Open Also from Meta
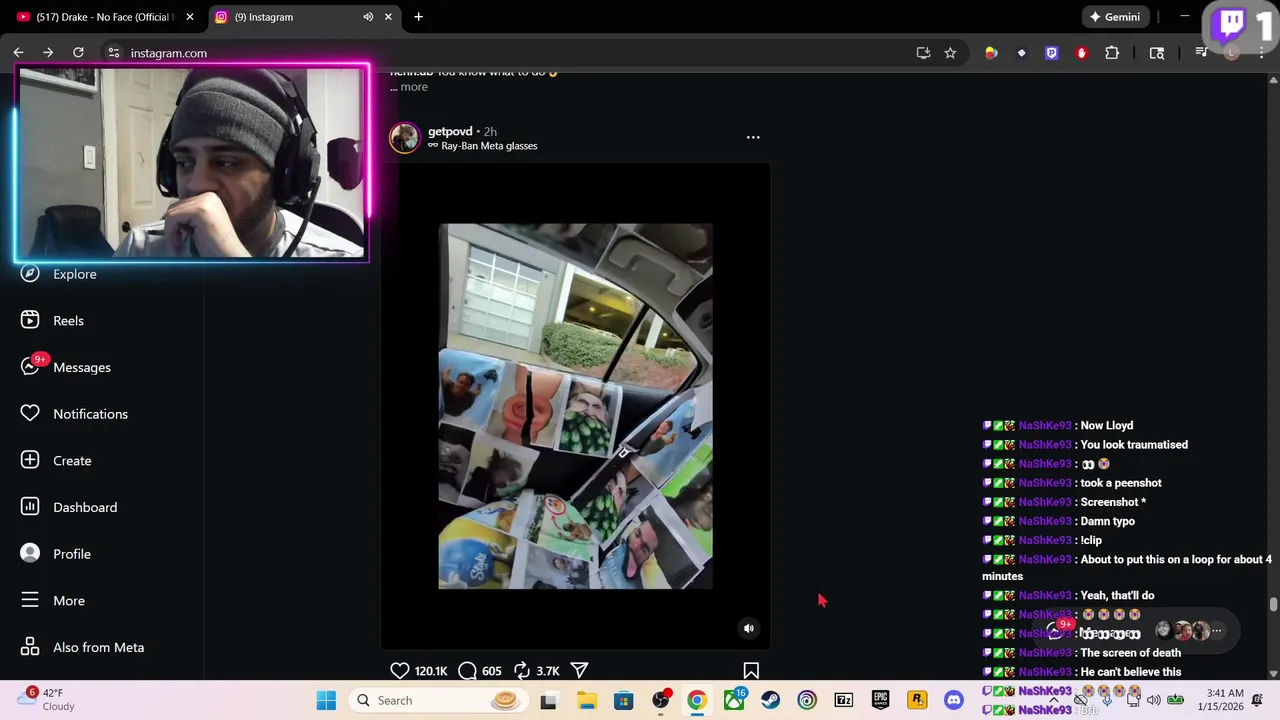Viewport: 1280px width, 720px height. [x=83, y=647]
